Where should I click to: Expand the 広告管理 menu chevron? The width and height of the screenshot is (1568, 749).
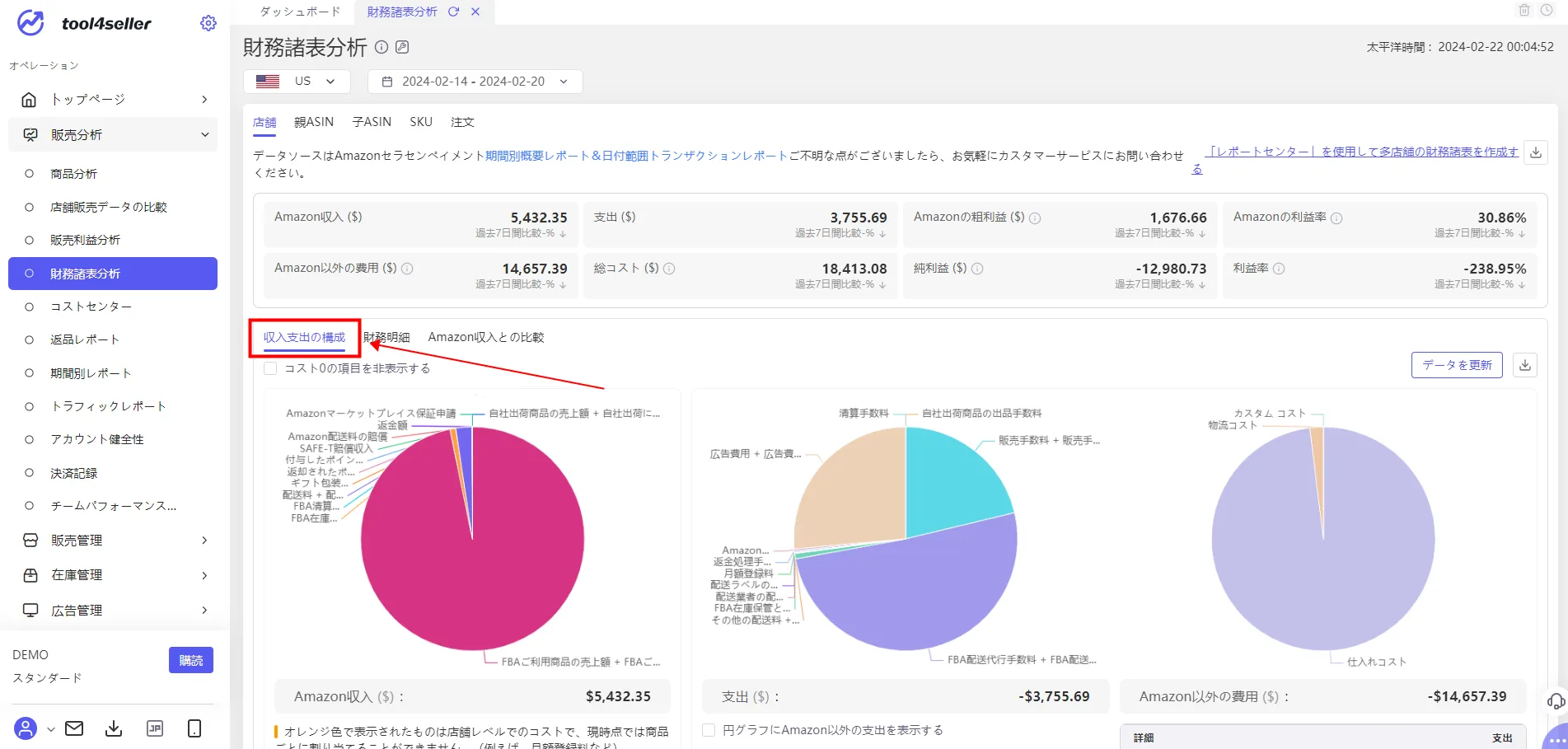204,611
